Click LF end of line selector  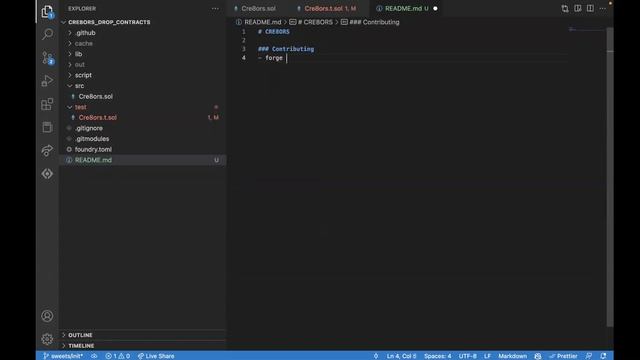pos(487,356)
